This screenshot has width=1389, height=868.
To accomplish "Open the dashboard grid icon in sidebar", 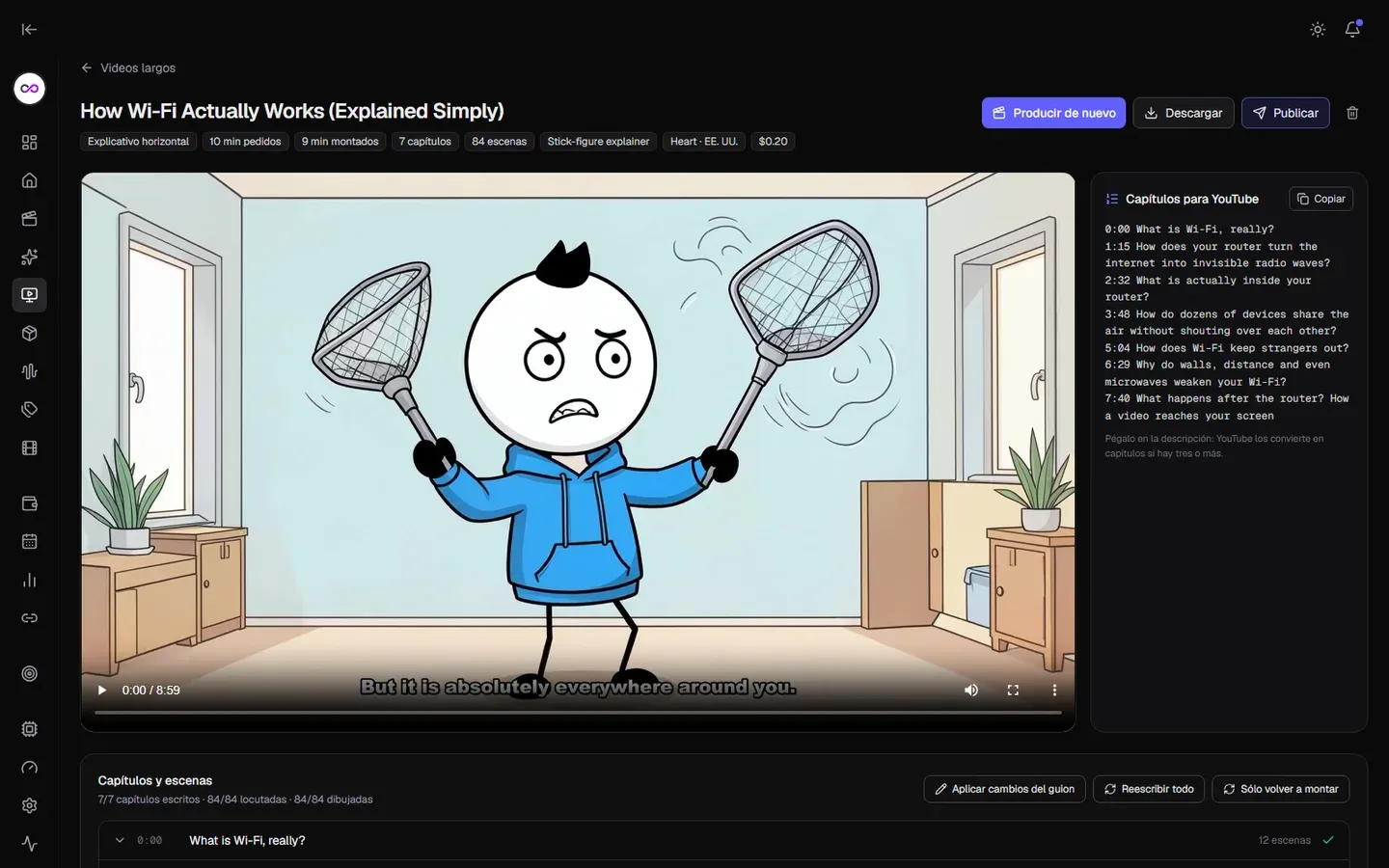I will (30, 143).
